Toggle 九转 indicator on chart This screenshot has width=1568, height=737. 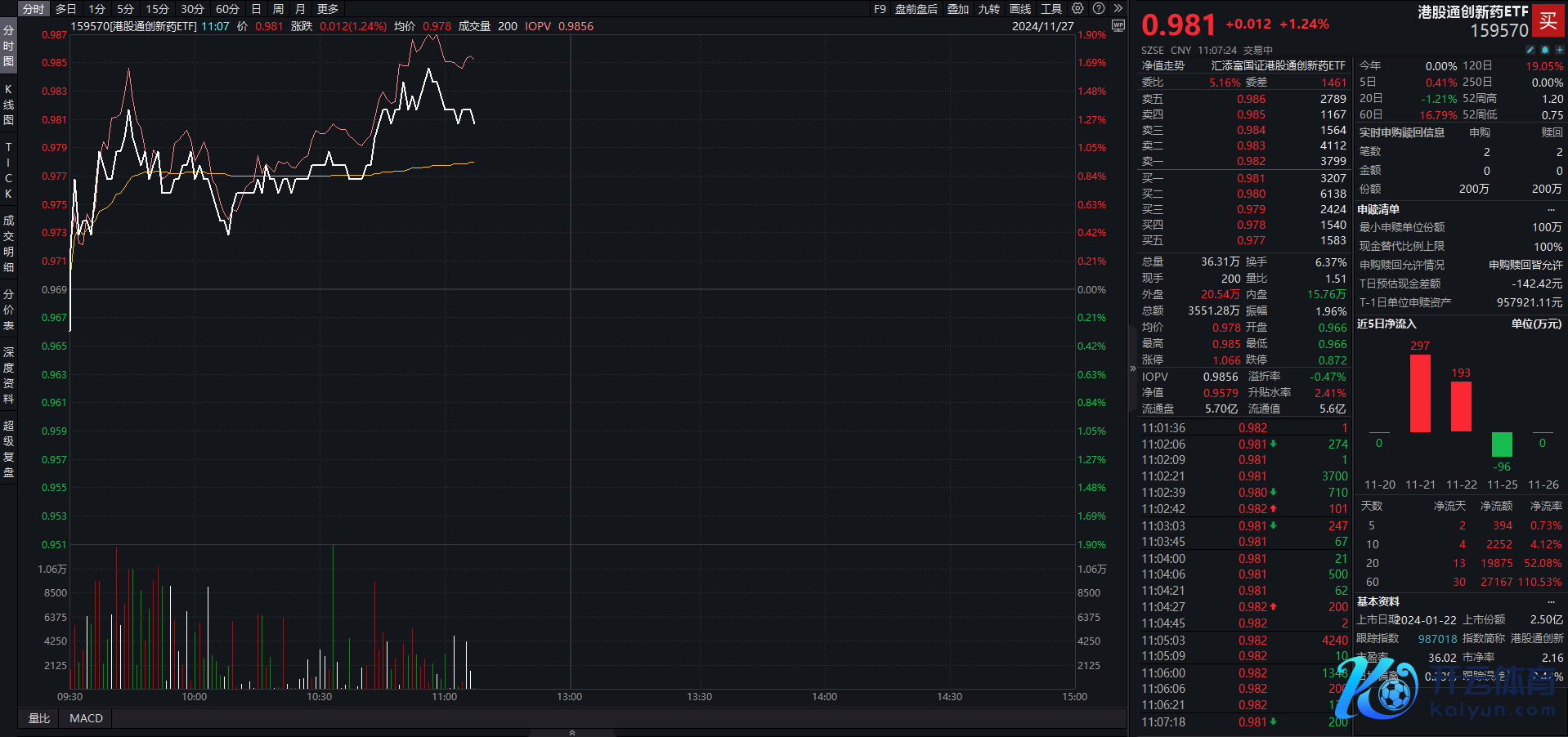(989, 9)
